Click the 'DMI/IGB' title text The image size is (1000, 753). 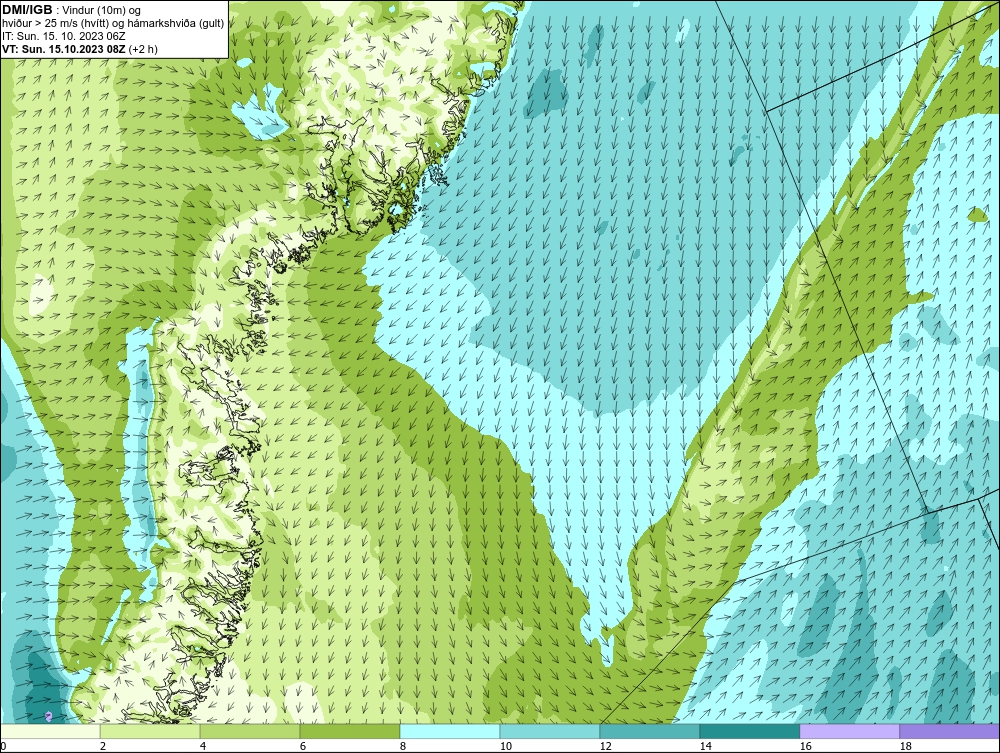click(x=27, y=10)
